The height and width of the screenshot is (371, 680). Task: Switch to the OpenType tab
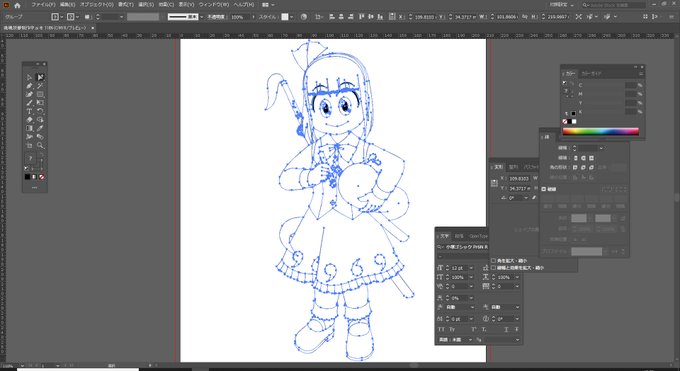point(479,236)
